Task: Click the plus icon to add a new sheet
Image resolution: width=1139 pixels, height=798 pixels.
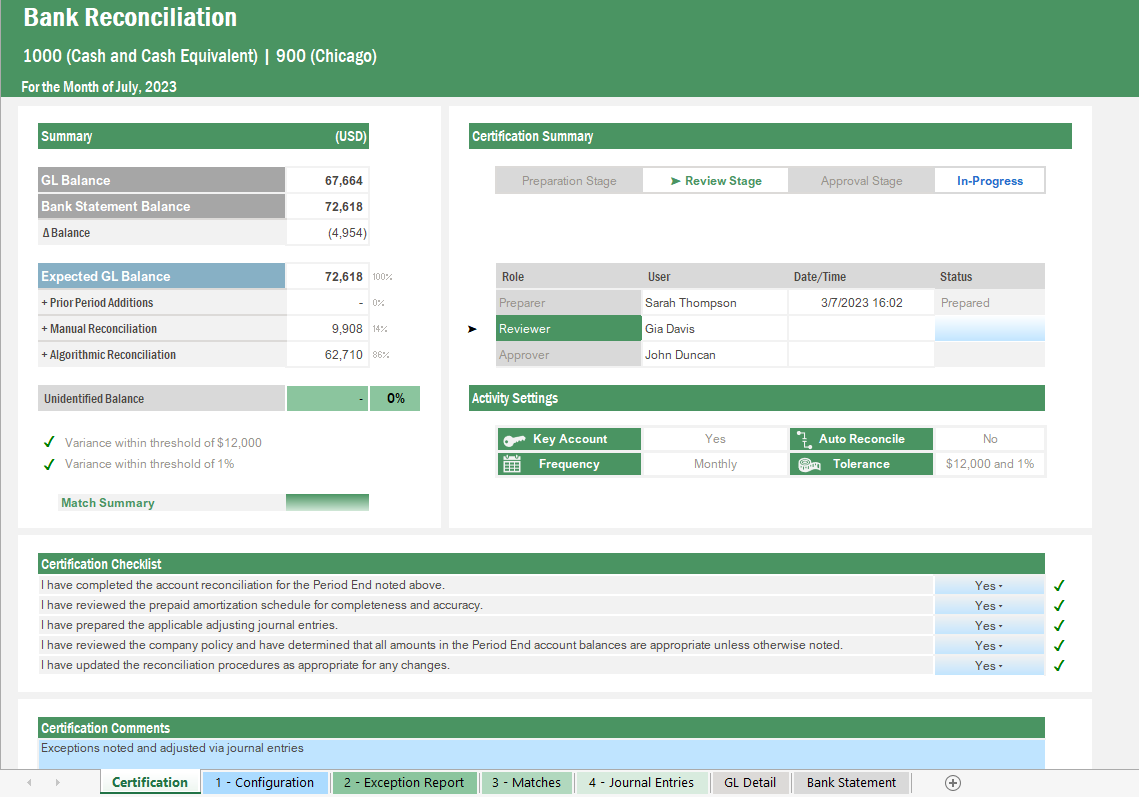Action: [953, 783]
